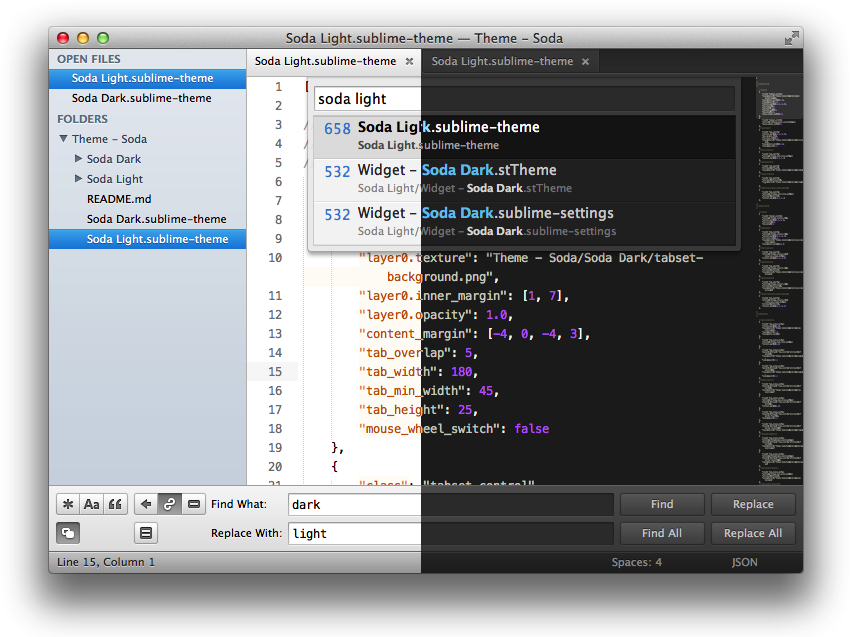Choose Widget - Soda Dark.stTheme result
The image size is (850, 637).
(524, 179)
